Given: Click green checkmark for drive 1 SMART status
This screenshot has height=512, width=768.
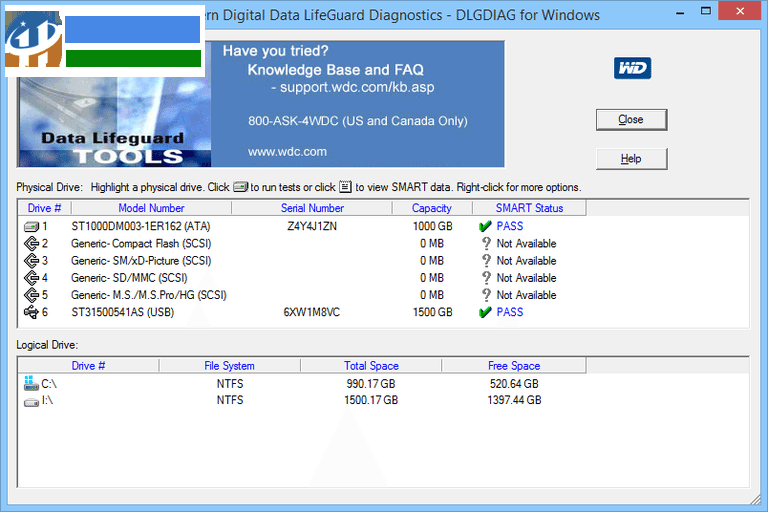Looking at the screenshot, I should 485,226.
